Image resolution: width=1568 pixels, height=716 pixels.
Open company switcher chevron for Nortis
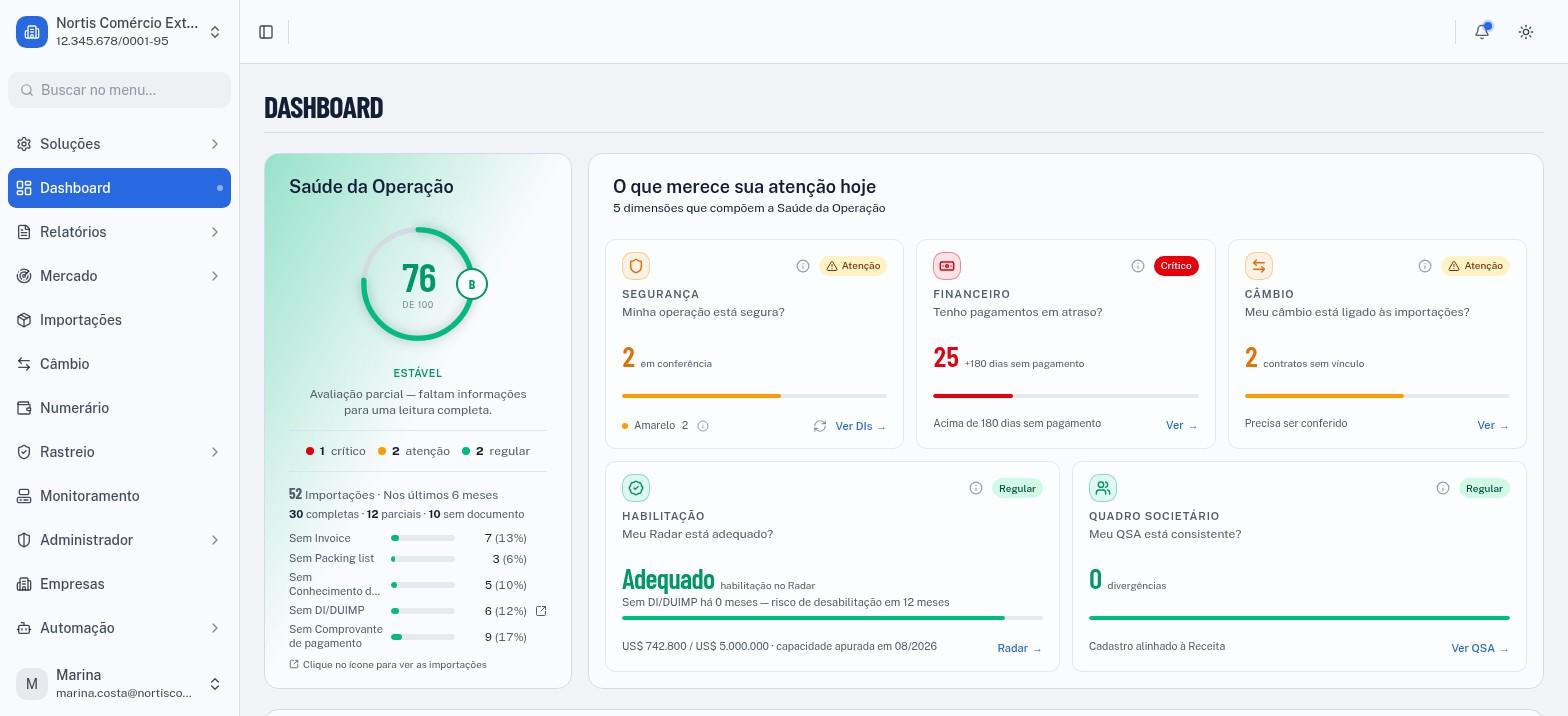click(x=214, y=32)
